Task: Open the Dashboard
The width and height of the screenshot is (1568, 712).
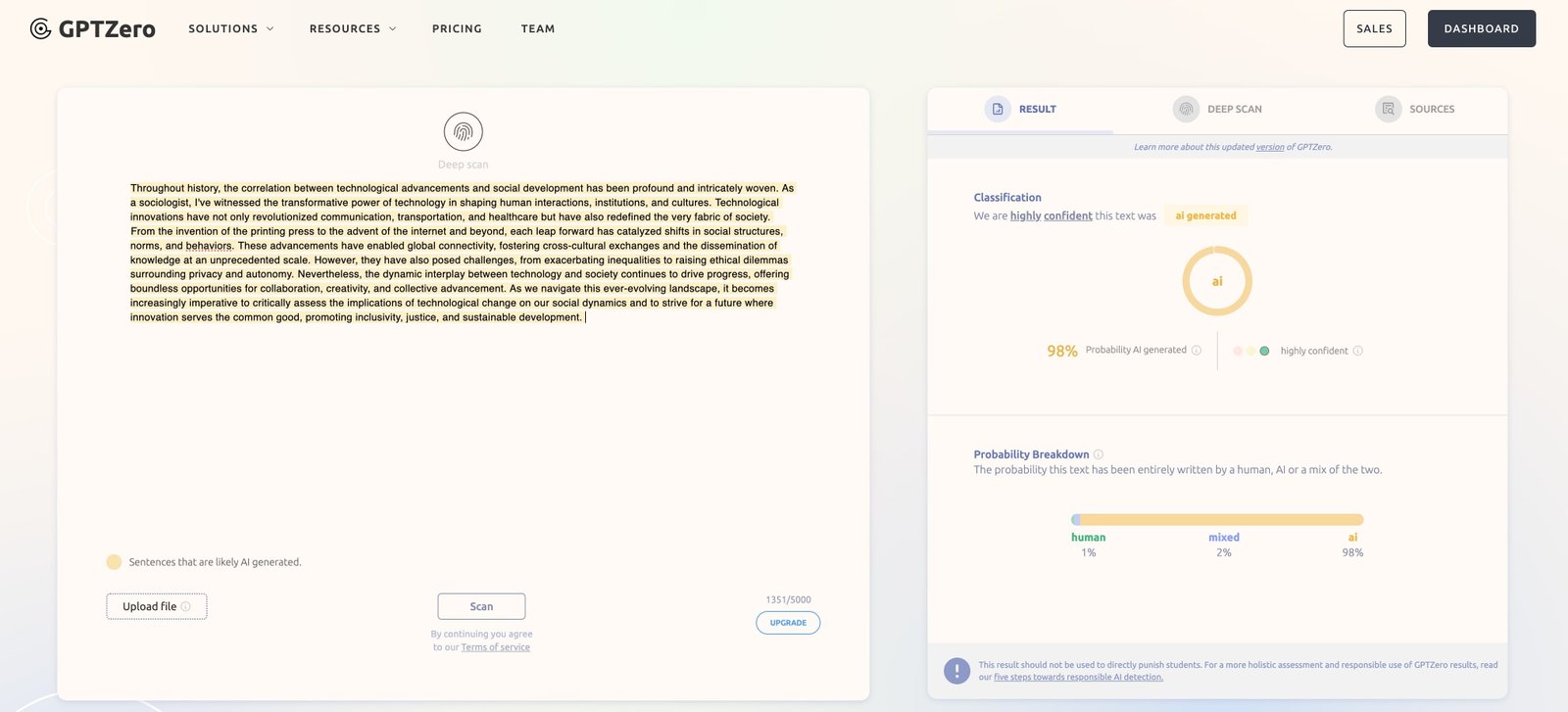Action: pyautogui.click(x=1481, y=28)
